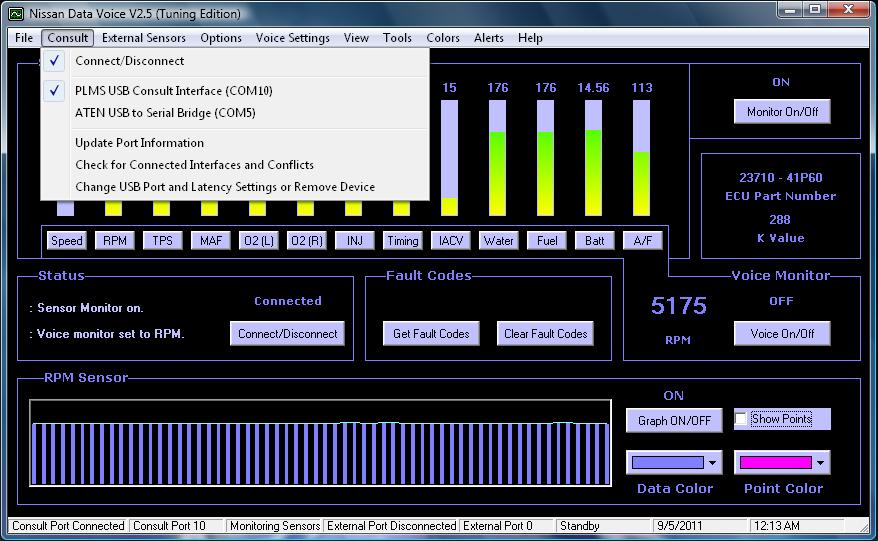
Task: Click the A/F sensor button
Action: [643, 241]
